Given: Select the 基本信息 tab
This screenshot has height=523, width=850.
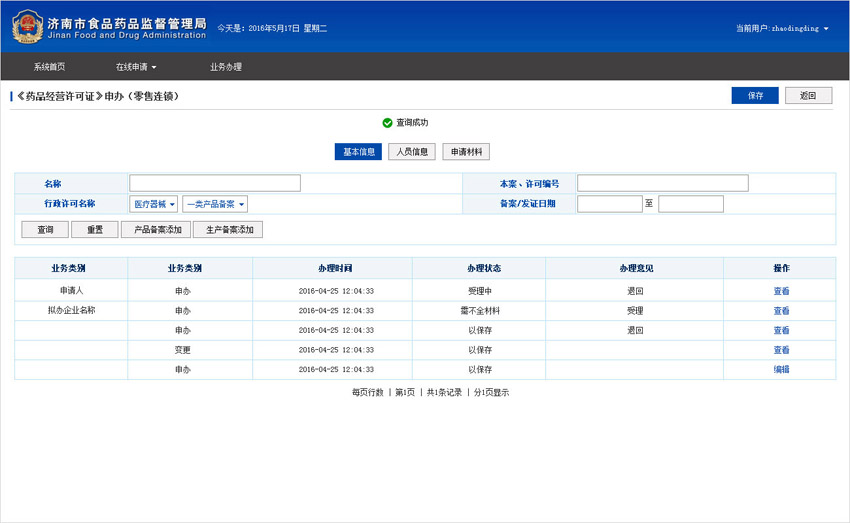Looking at the screenshot, I should 358,152.
